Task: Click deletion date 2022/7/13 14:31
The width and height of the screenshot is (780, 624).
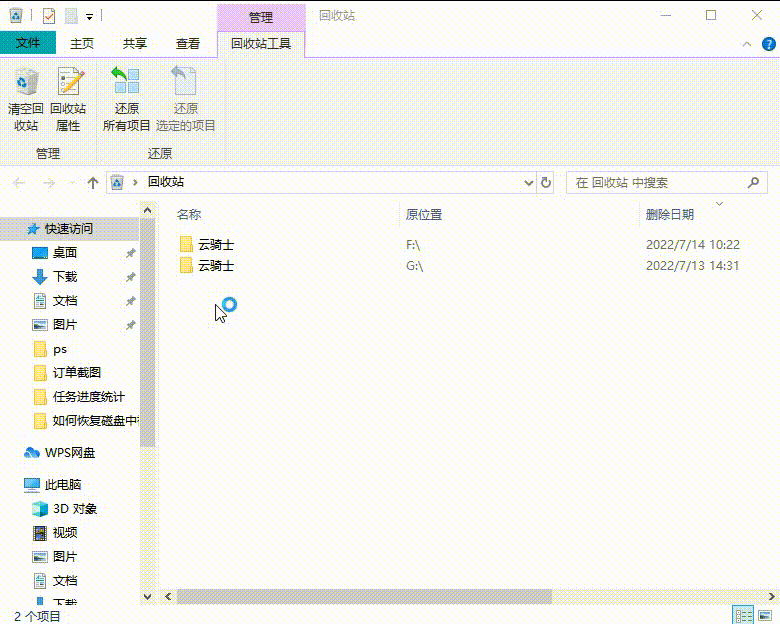Action: tap(692, 266)
